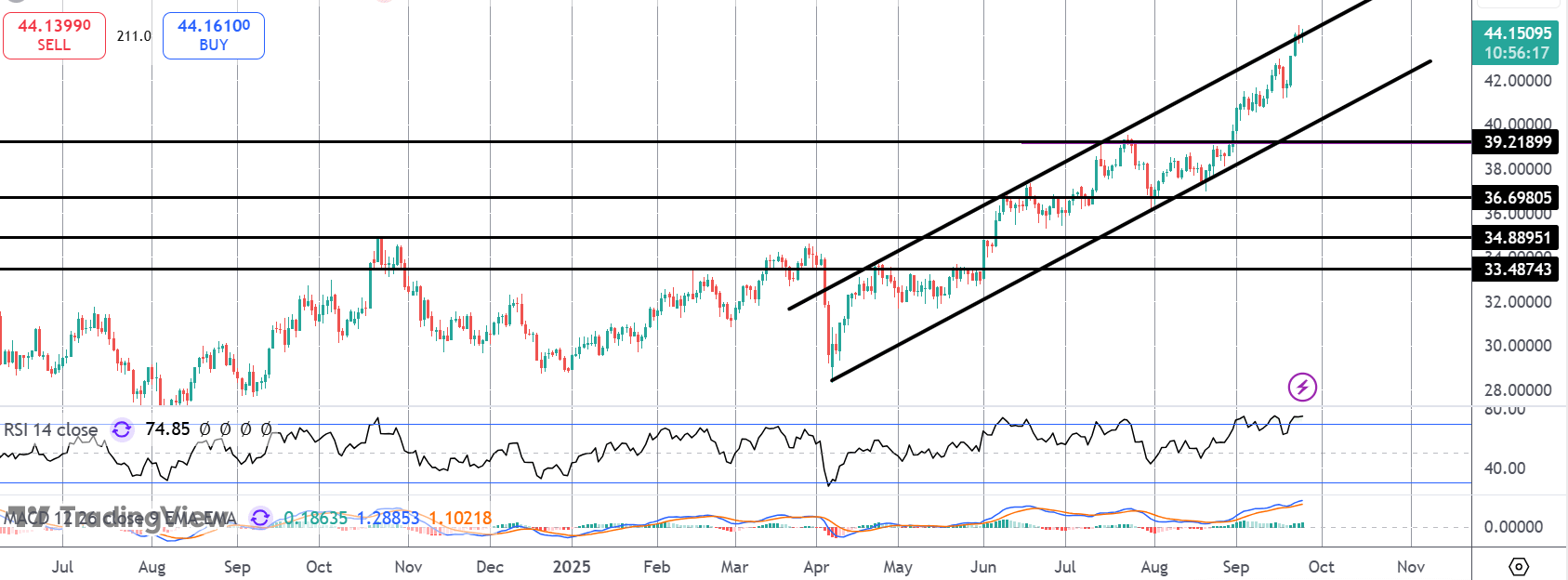1568x580 pixels.
Task: Click the RSI value 74.85
Action: (167, 429)
